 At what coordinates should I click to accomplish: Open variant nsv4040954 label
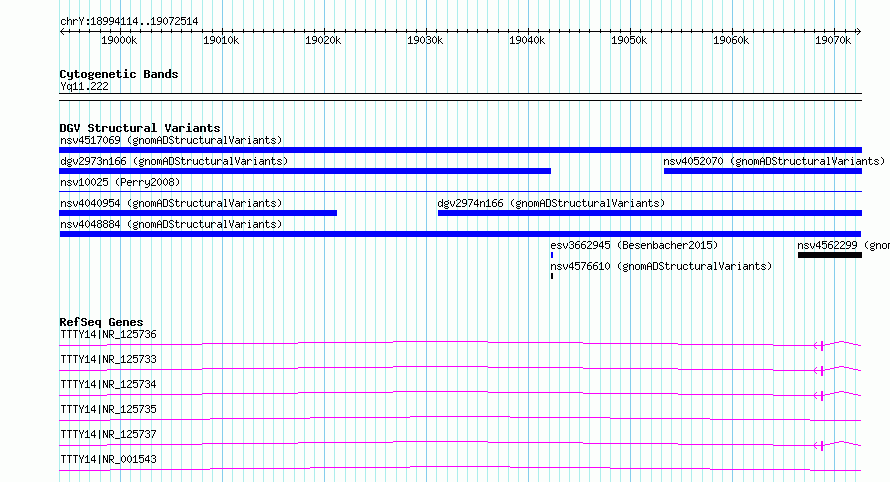(x=171, y=203)
